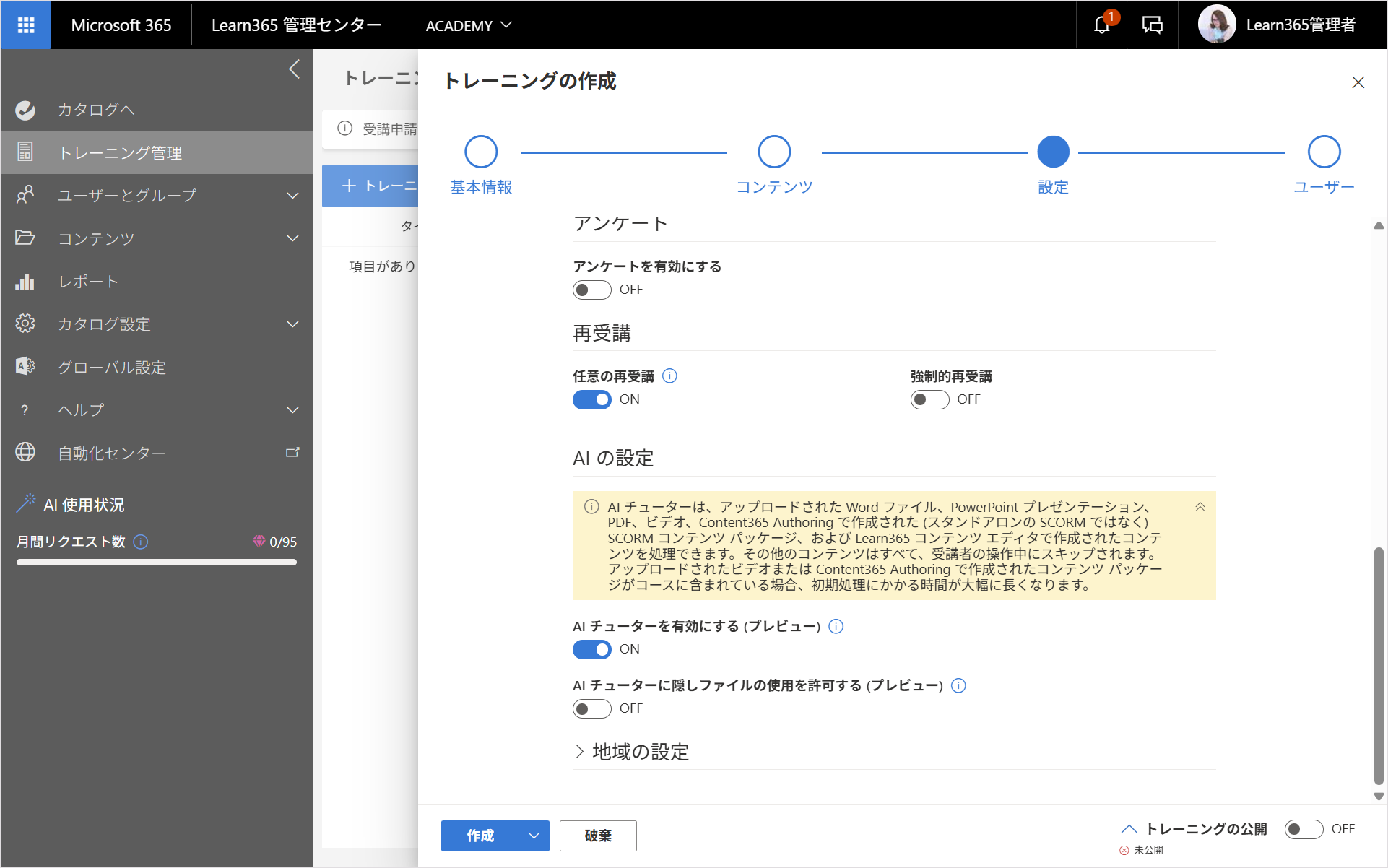Click the 自動化センター globe icon
The height and width of the screenshot is (868, 1388).
(x=25, y=453)
